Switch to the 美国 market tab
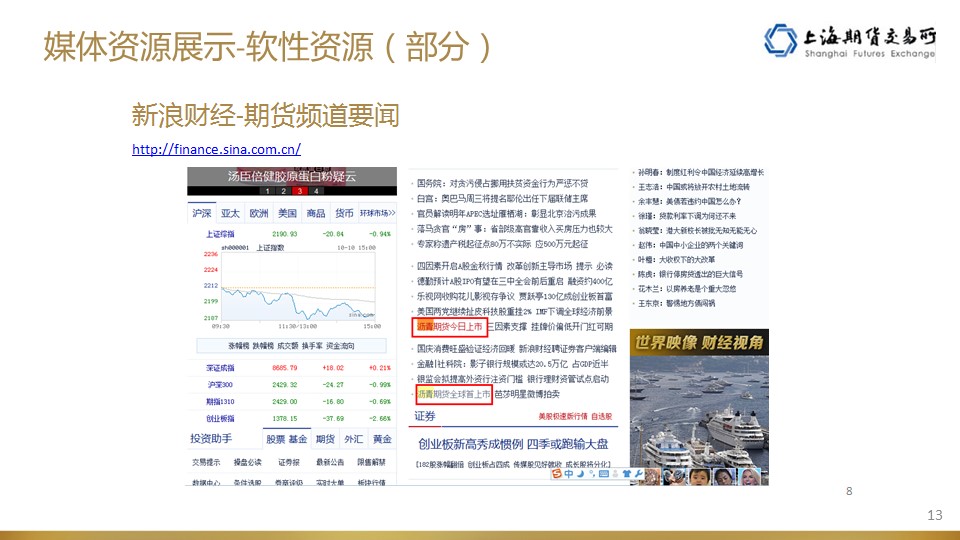The height and width of the screenshot is (540, 960). [x=287, y=213]
